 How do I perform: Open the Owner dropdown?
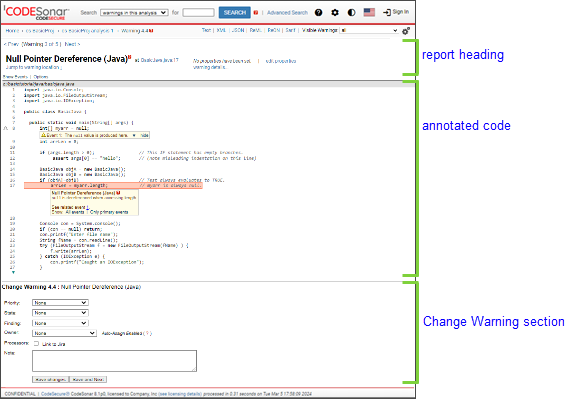click(64, 333)
